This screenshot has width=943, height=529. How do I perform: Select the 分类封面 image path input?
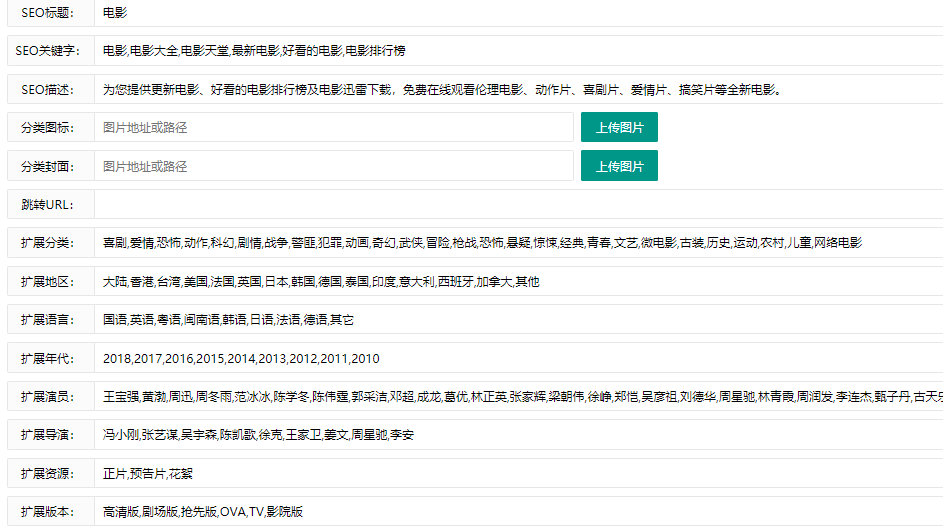(x=334, y=166)
